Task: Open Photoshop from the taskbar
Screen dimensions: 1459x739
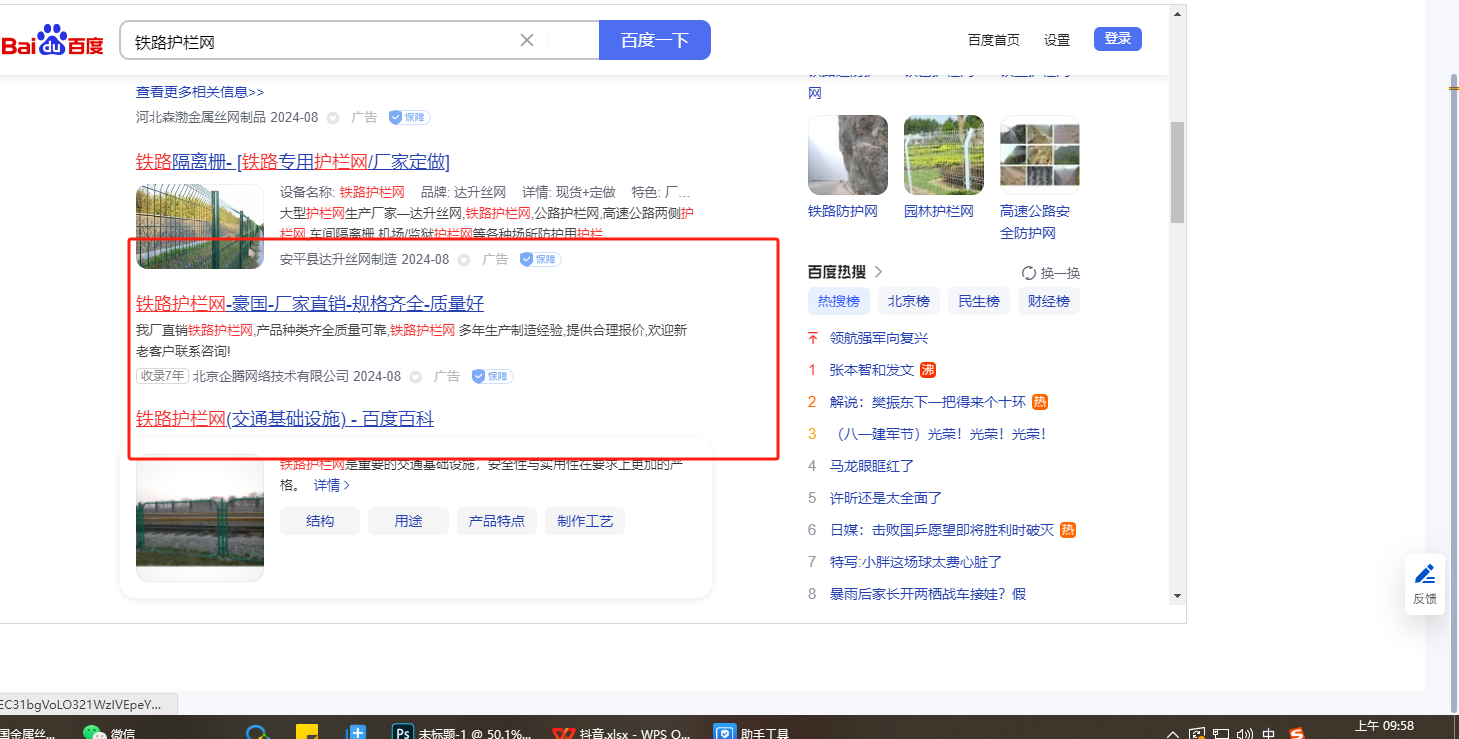Action: click(404, 732)
